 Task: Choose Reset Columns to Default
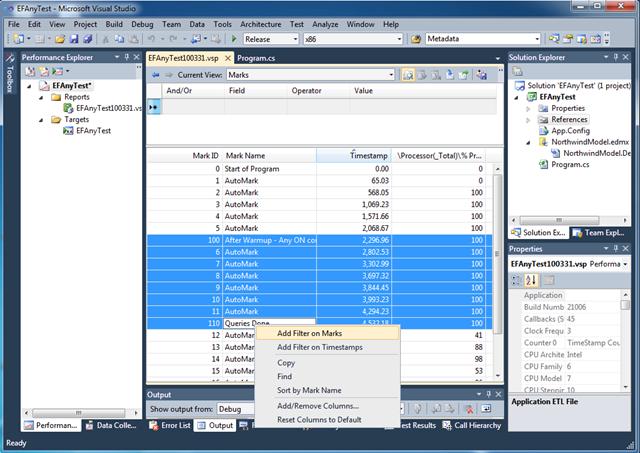click(x=327, y=420)
